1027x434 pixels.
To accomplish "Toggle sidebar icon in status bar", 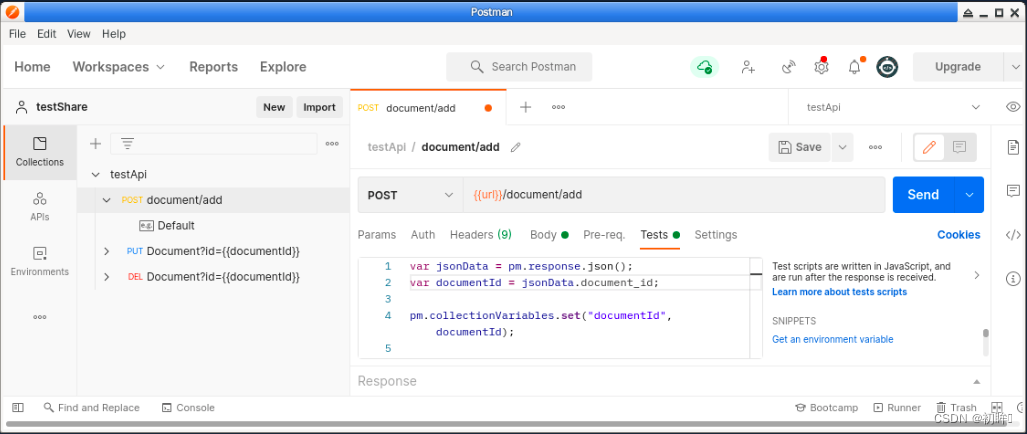I will (18, 407).
